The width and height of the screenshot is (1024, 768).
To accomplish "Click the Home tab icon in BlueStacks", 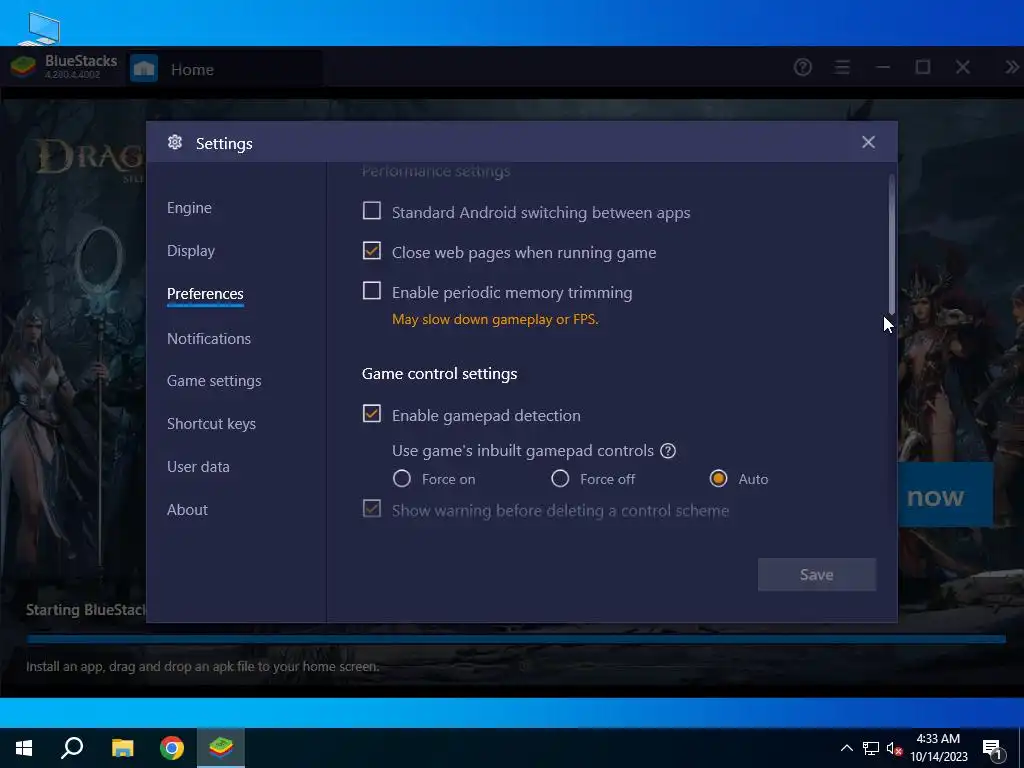I will (144, 69).
